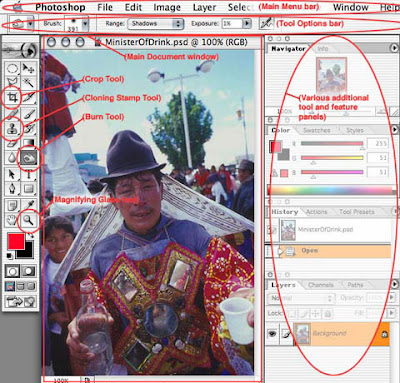Switch to Quick Mask mode
This screenshot has width=400, height=383.
click(x=29, y=271)
